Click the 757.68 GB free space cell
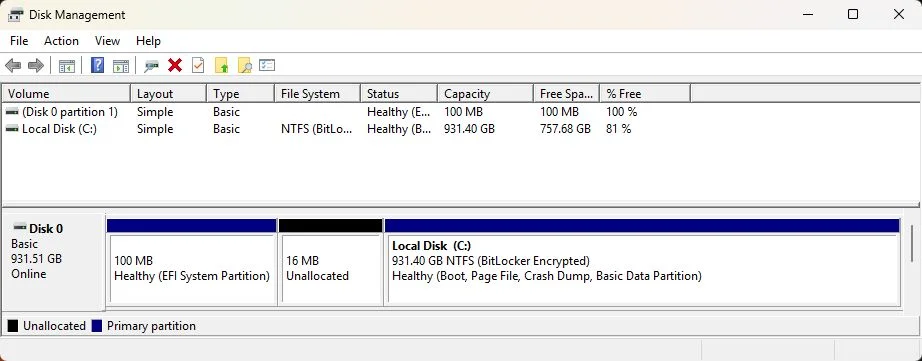This screenshot has height=361, width=922. tap(565, 129)
